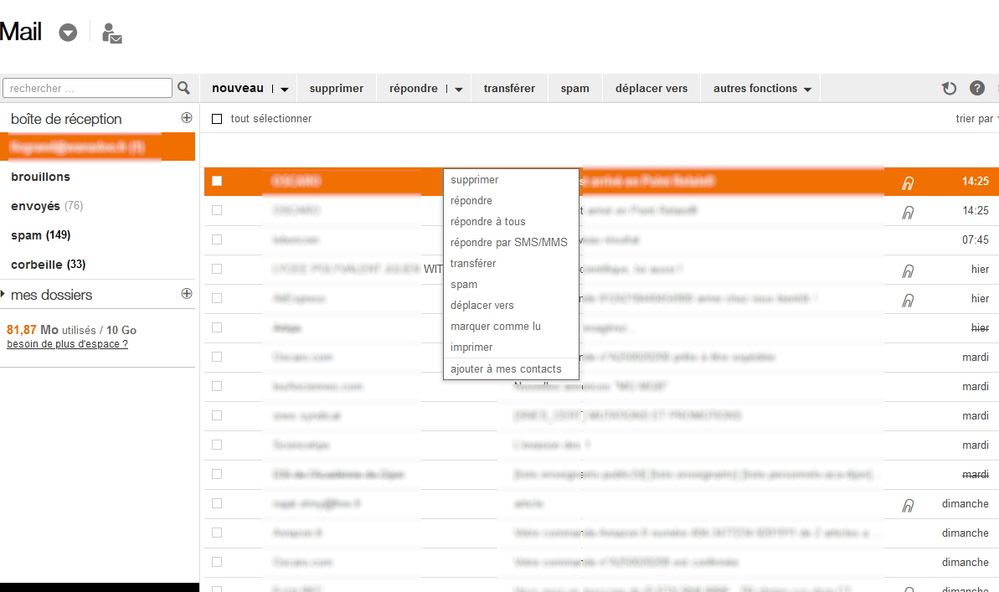The height and width of the screenshot is (592, 999).
Task: Tick the tout sélectionner checkbox
Action: [217, 119]
